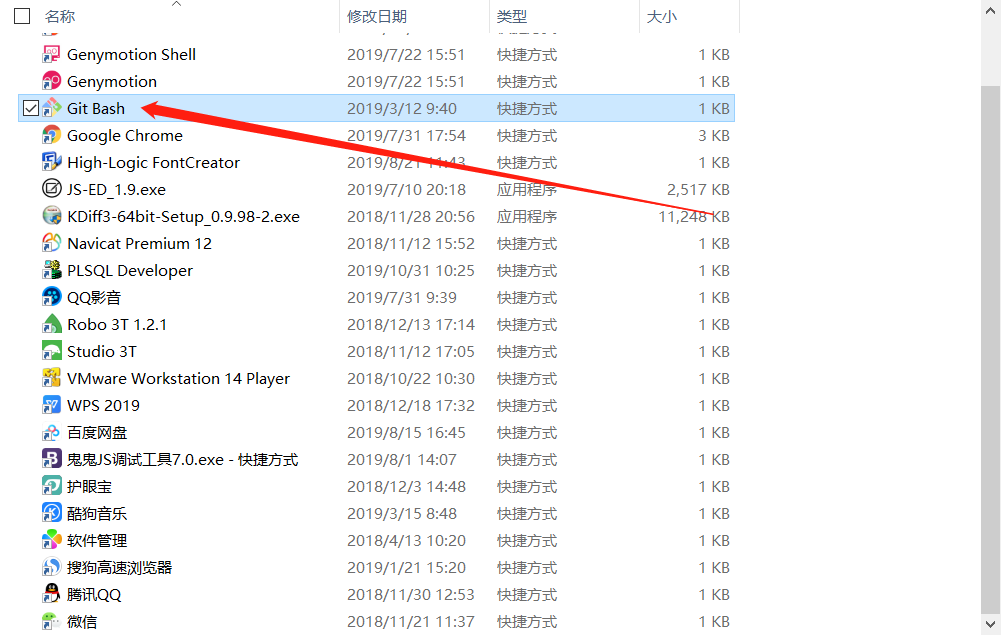Toggle the select-all checkbox in header
Image resolution: width=1001 pixels, height=635 pixels.
[x=22, y=16]
